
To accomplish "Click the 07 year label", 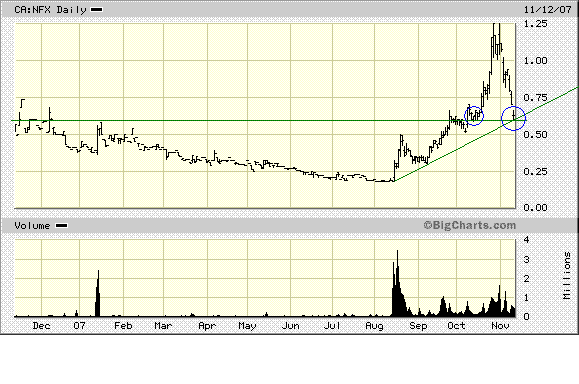I will [x=79, y=326].
